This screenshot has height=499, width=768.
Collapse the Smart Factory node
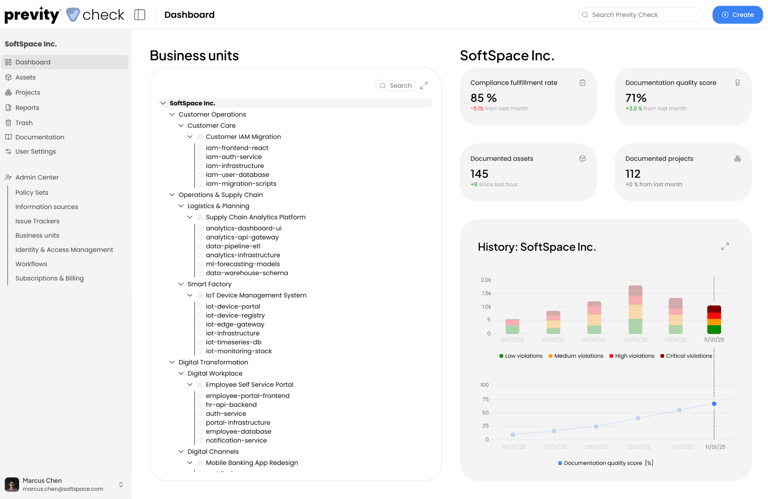pos(181,284)
